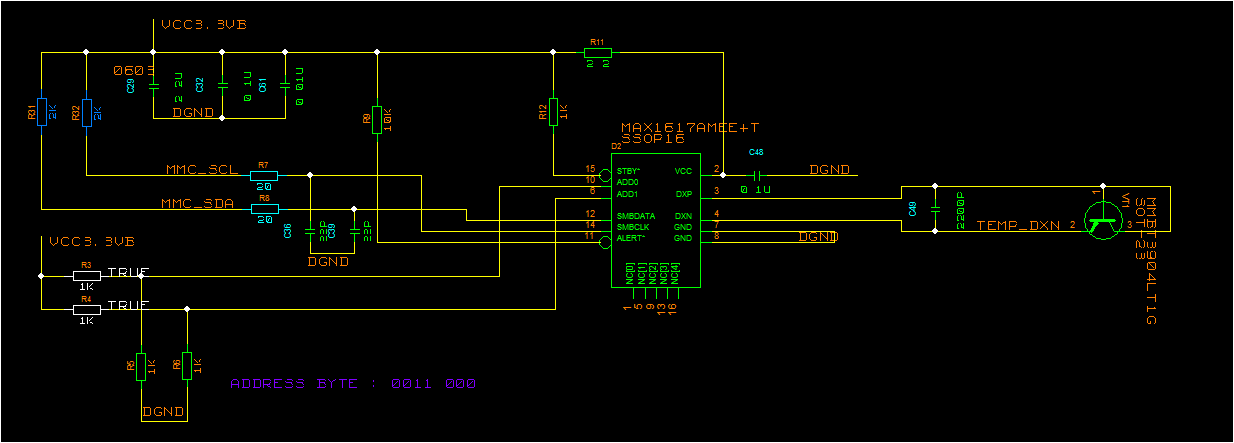Click the 10K value of R9
This screenshot has width=1234, height=443.
[389, 122]
